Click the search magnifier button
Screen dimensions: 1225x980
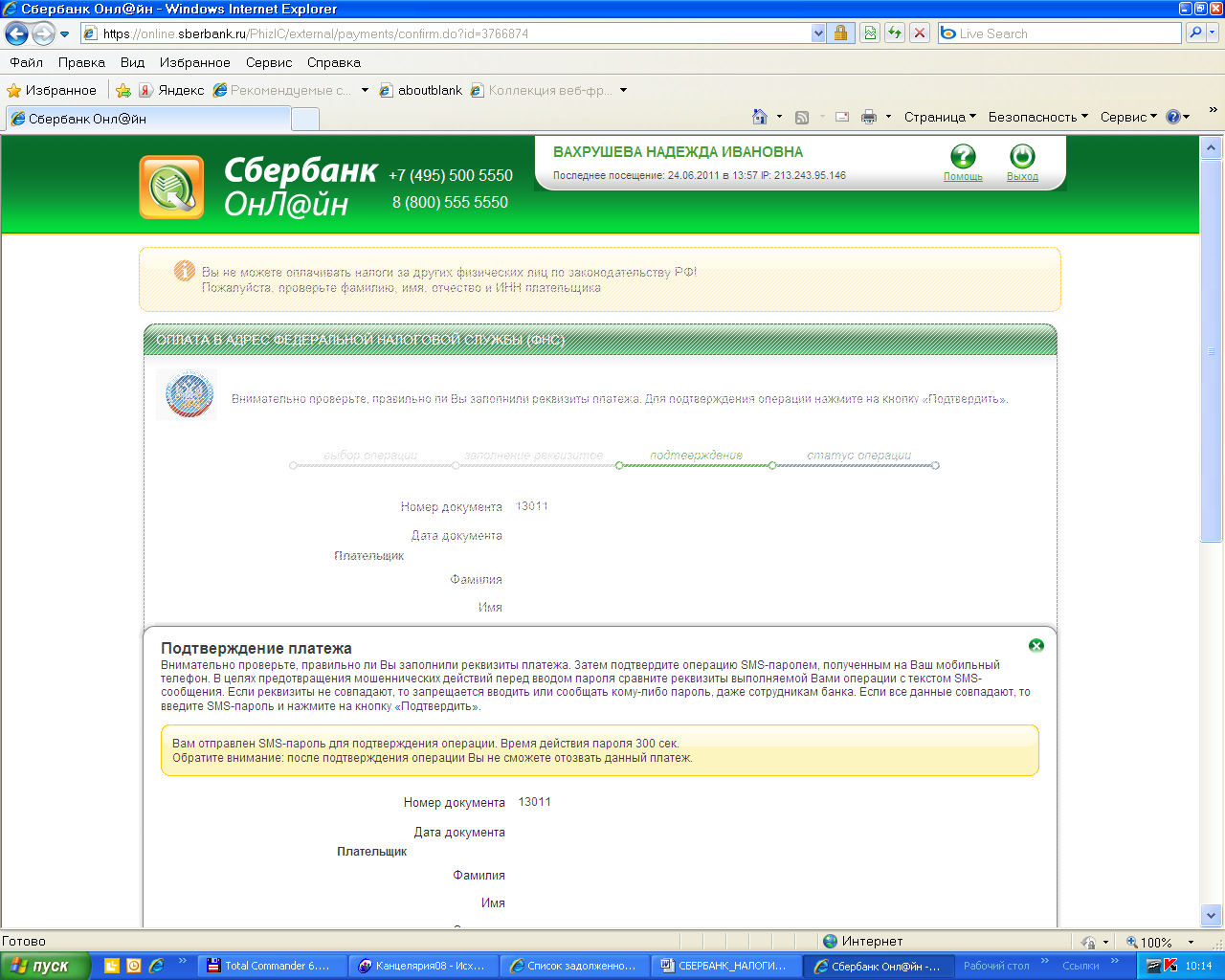tap(1195, 33)
